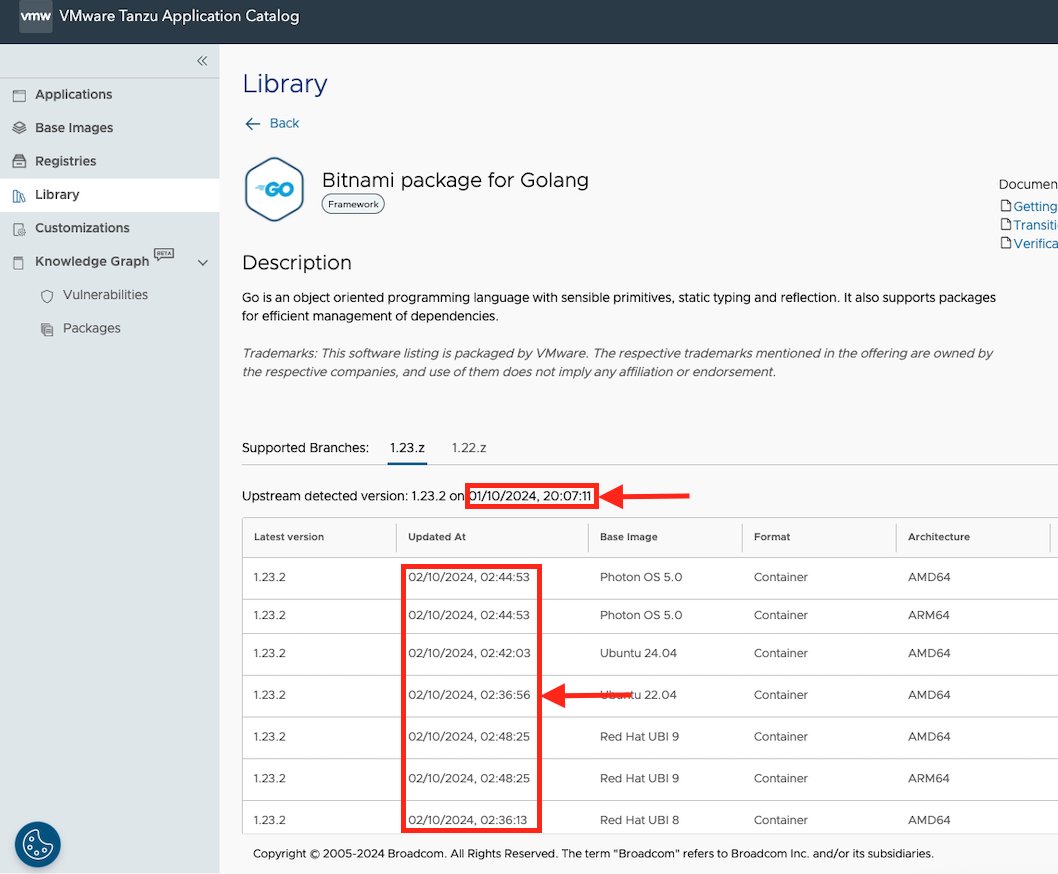The image size is (1058, 874).
Task: Click the Ubuntu 22.04 cell
Action: click(x=638, y=694)
